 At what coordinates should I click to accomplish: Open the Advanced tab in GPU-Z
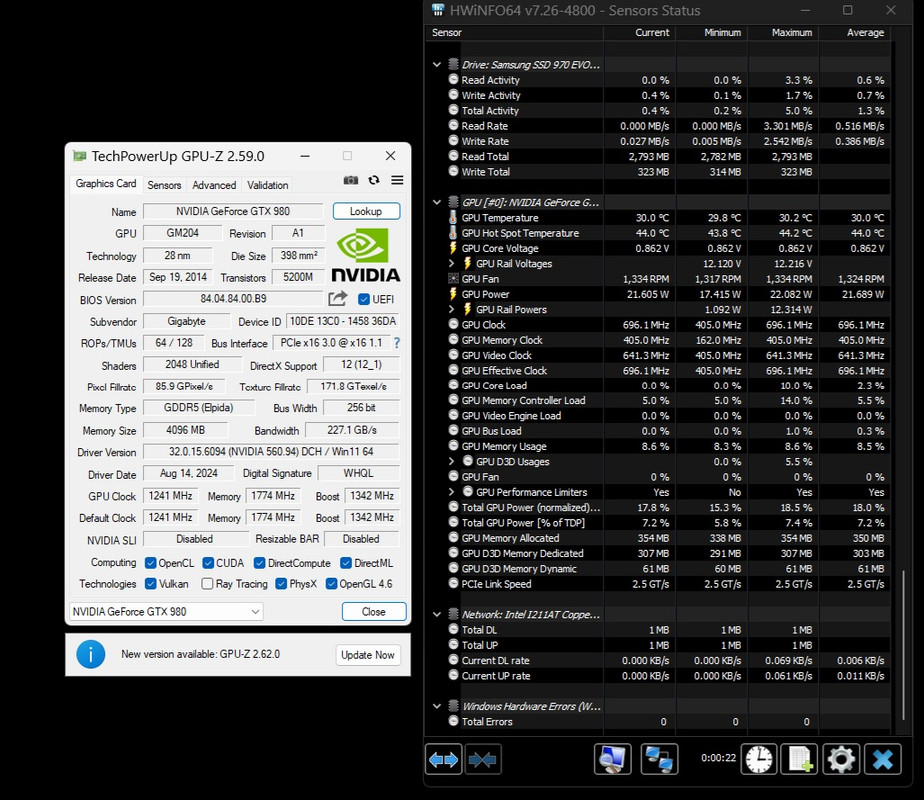[214, 185]
